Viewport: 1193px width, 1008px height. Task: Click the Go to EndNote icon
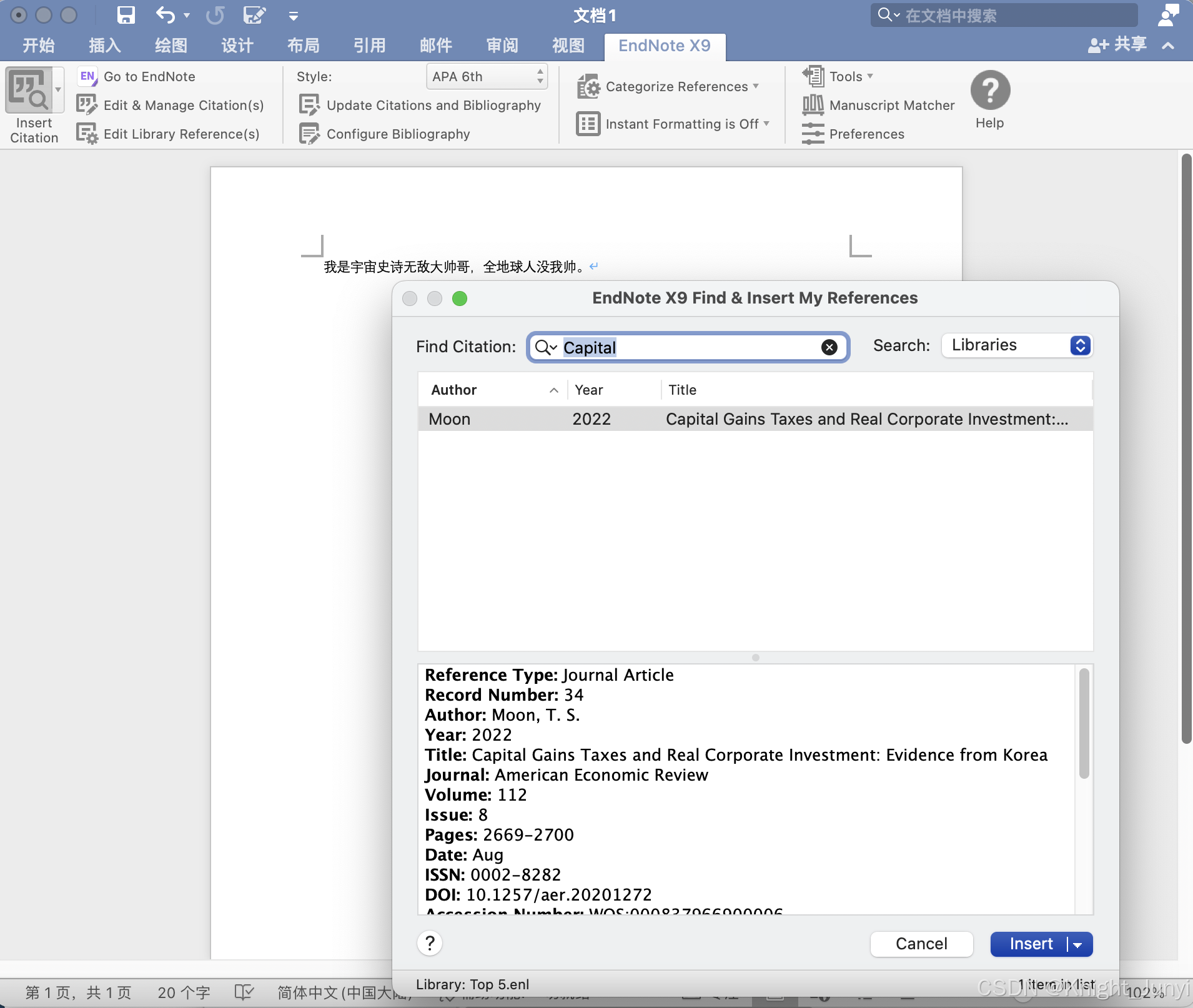[87, 77]
